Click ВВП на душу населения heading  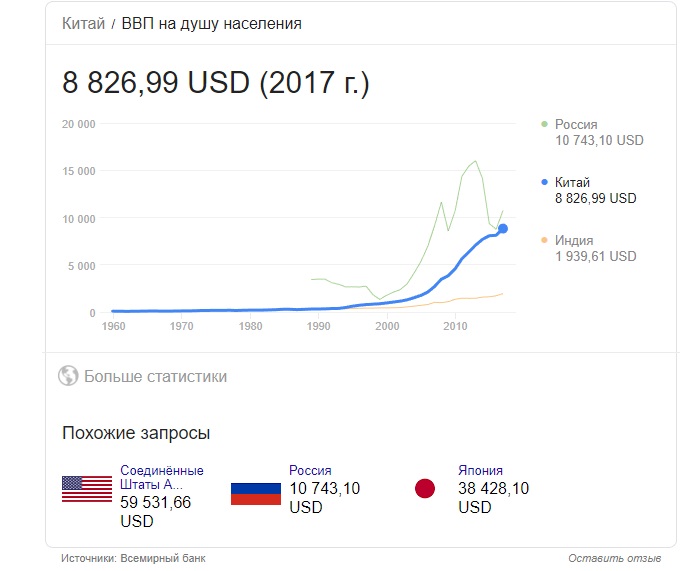click(212, 24)
